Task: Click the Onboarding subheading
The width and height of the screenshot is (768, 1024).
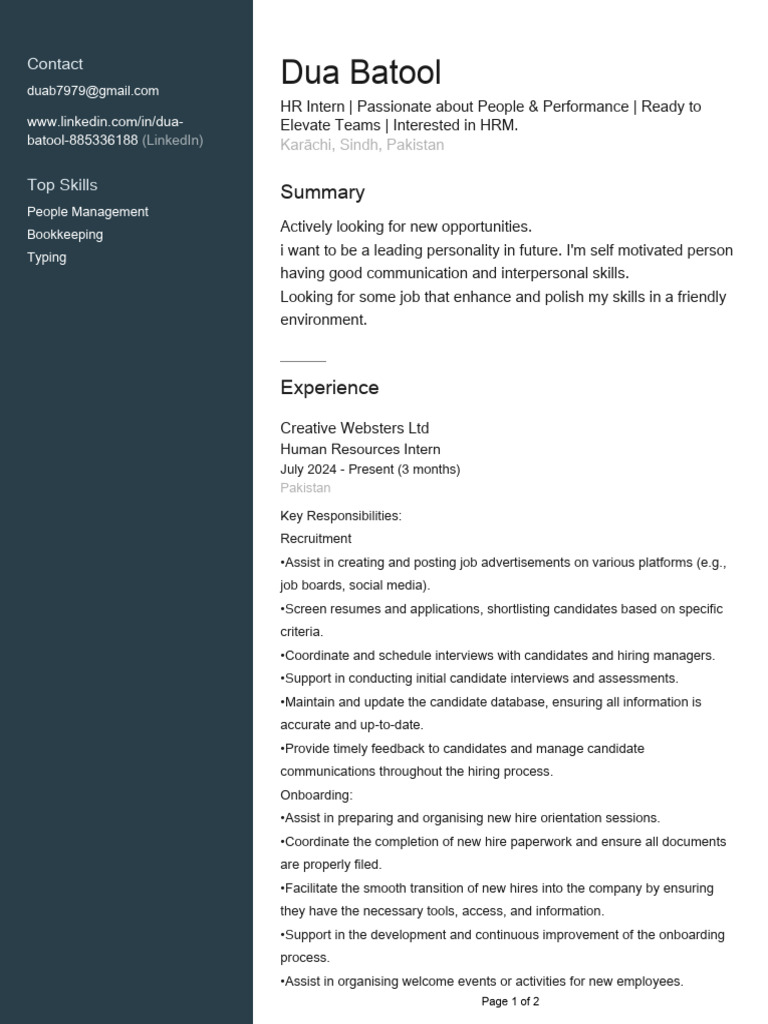Action: click(x=316, y=795)
